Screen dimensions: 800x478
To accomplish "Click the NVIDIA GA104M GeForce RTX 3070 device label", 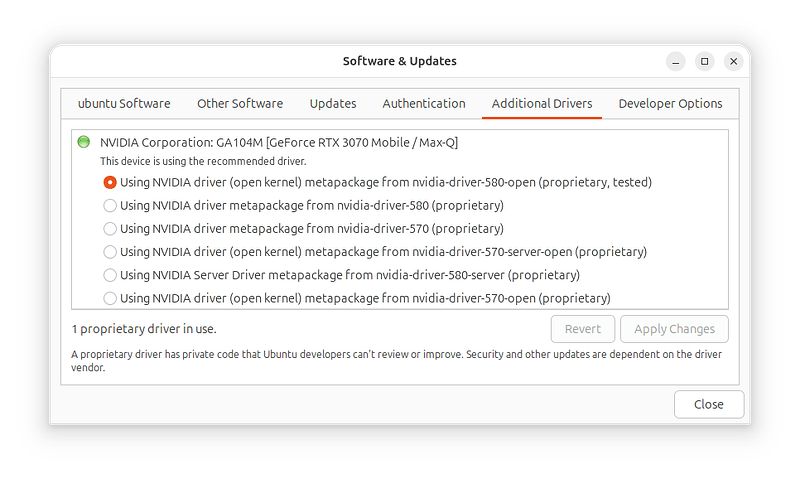I will 279,143.
